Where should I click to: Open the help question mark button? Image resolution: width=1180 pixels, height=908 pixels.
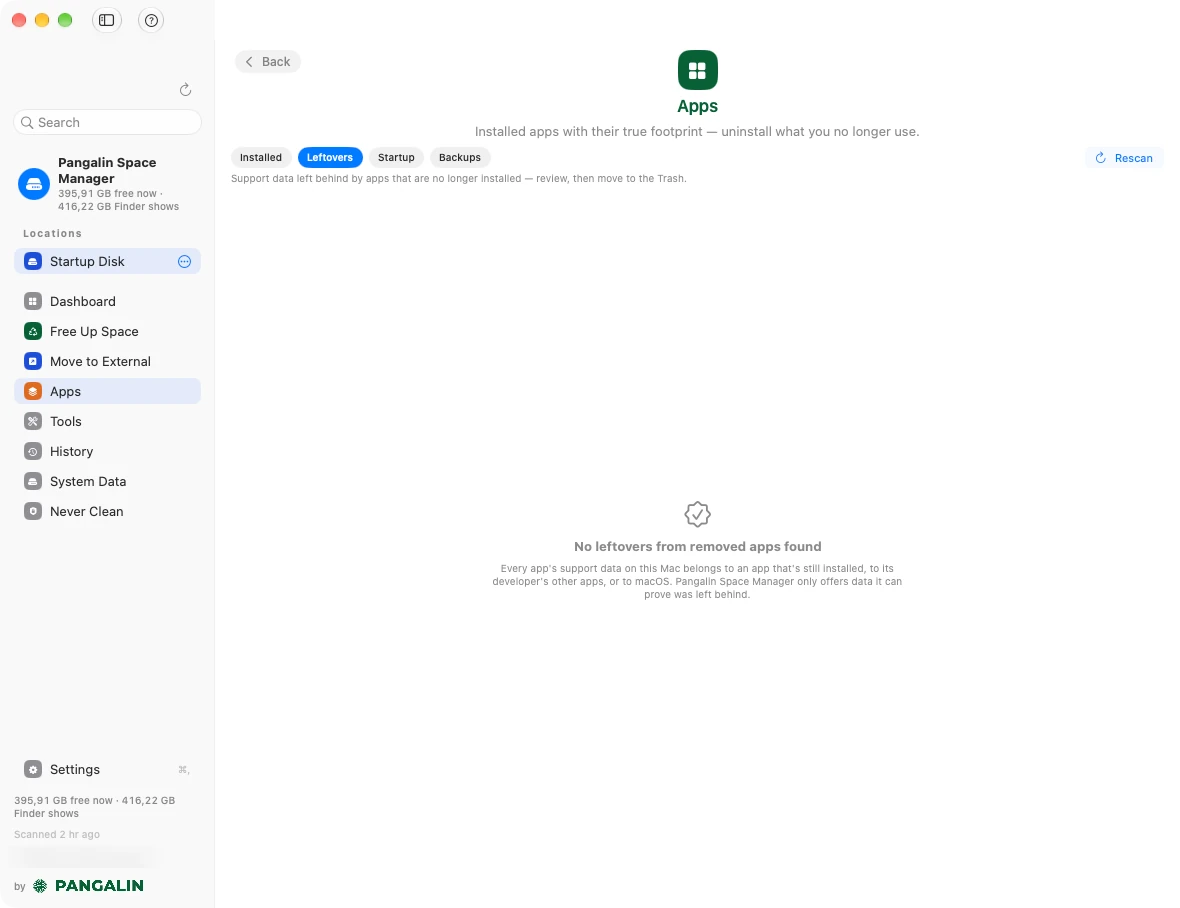coord(151,20)
